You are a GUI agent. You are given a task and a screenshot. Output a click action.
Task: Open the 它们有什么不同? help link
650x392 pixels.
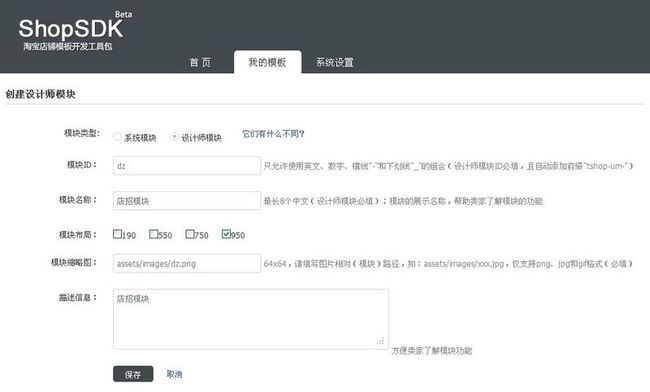[x=273, y=134]
